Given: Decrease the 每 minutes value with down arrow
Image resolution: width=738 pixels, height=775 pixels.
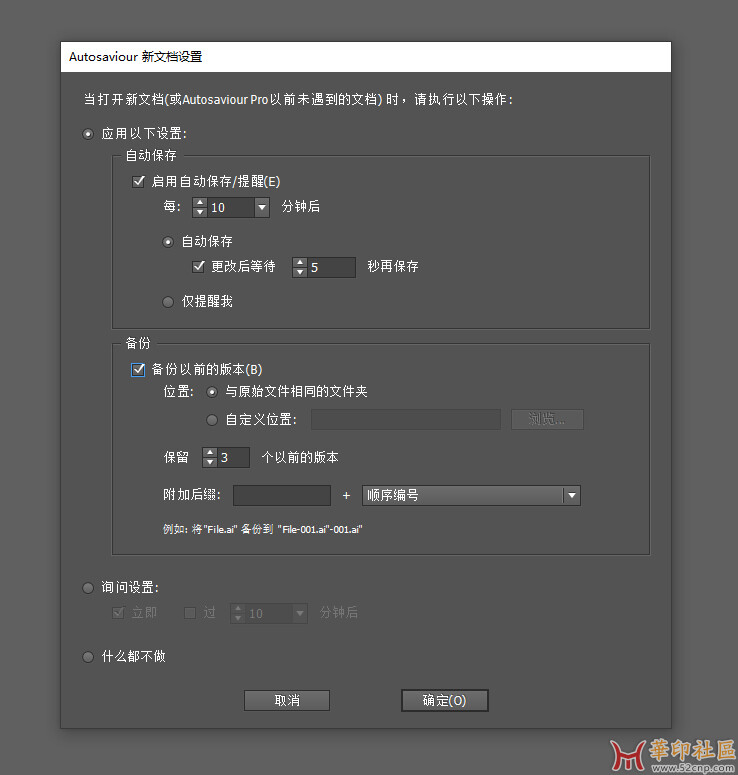Looking at the screenshot, I should coord(200,212).
